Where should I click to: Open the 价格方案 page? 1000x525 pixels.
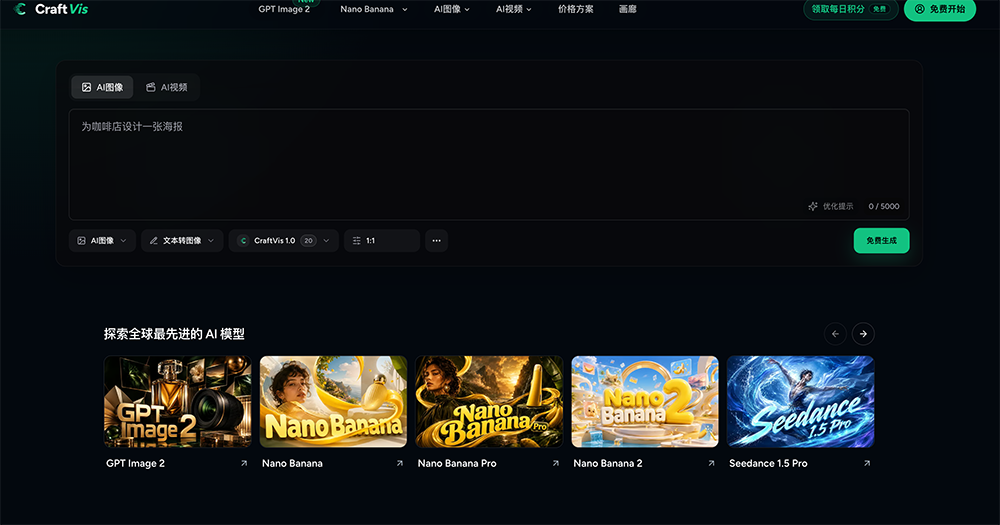[576, 9]
